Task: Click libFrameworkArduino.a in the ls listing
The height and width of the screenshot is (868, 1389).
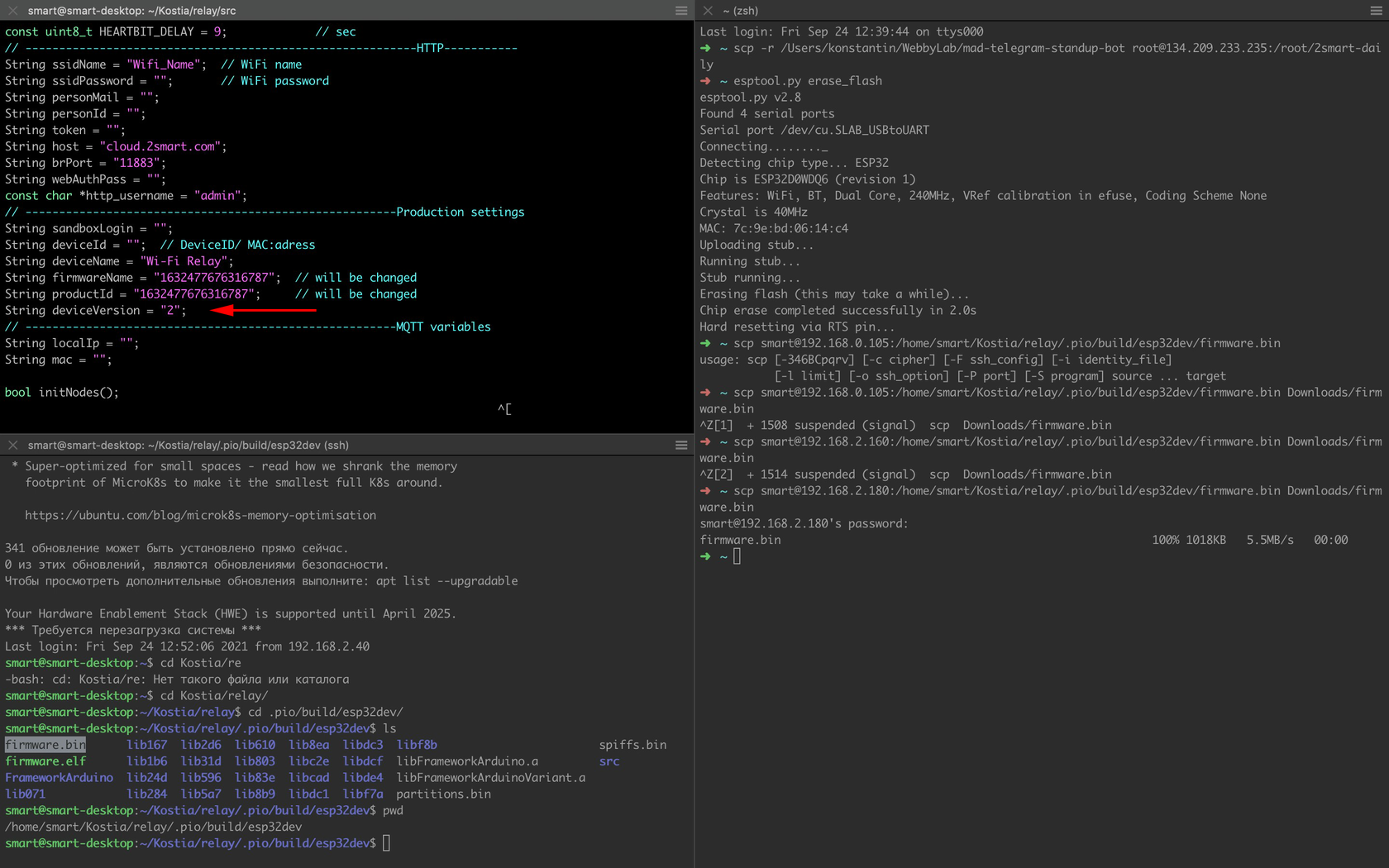Action: (x=467, y=761)
